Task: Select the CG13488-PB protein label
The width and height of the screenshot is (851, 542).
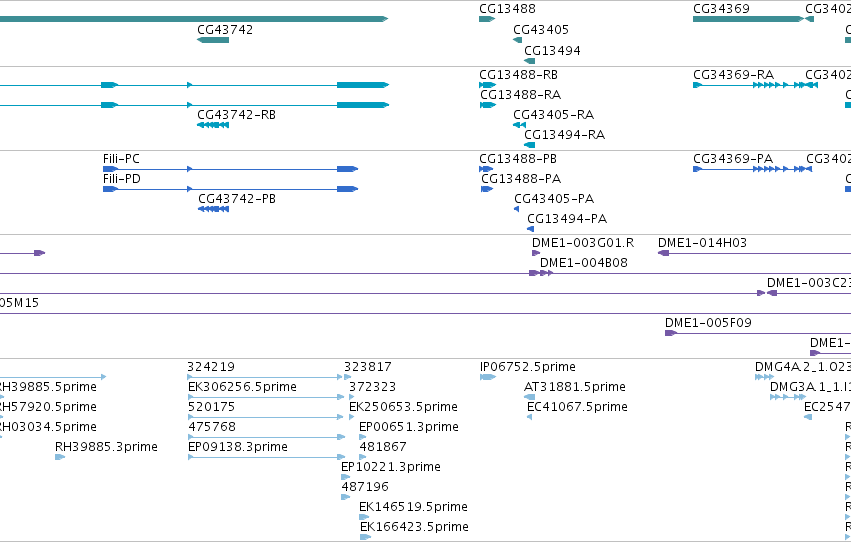Action: pos(517,159)
